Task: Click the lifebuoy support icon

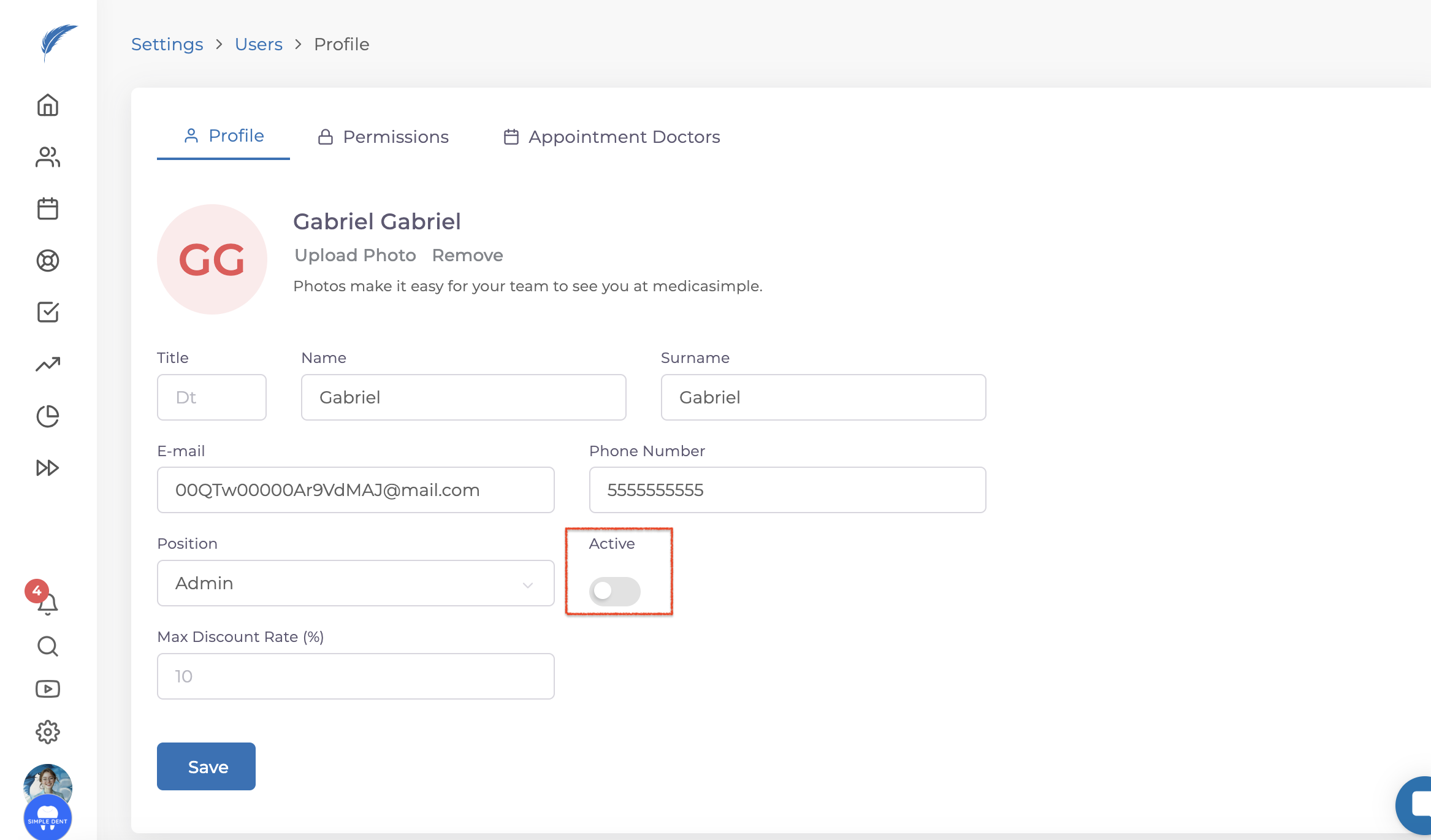Action: click(x=48, y=261)
